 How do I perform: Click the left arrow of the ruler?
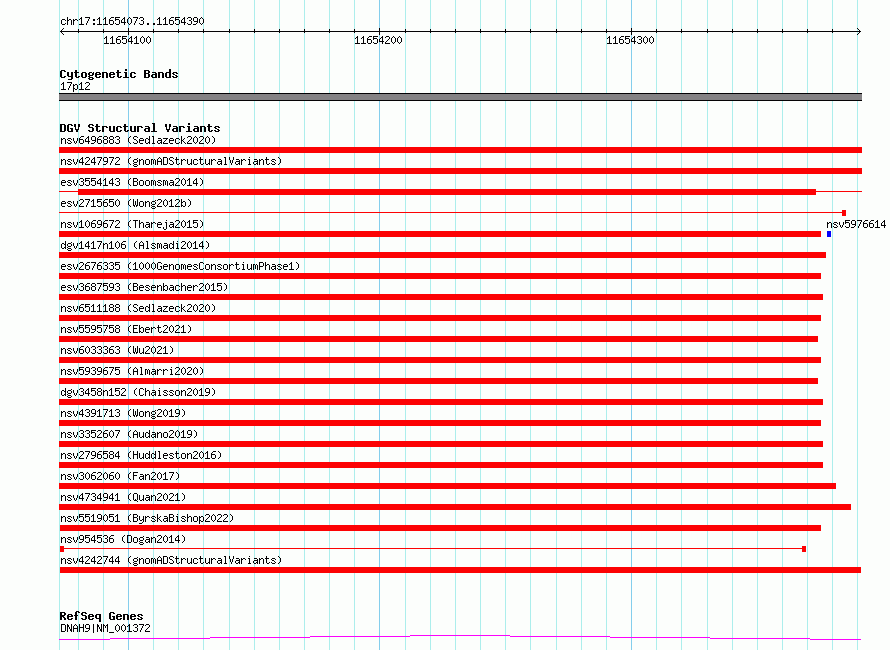pyautogui.click(x=62, y=31)
